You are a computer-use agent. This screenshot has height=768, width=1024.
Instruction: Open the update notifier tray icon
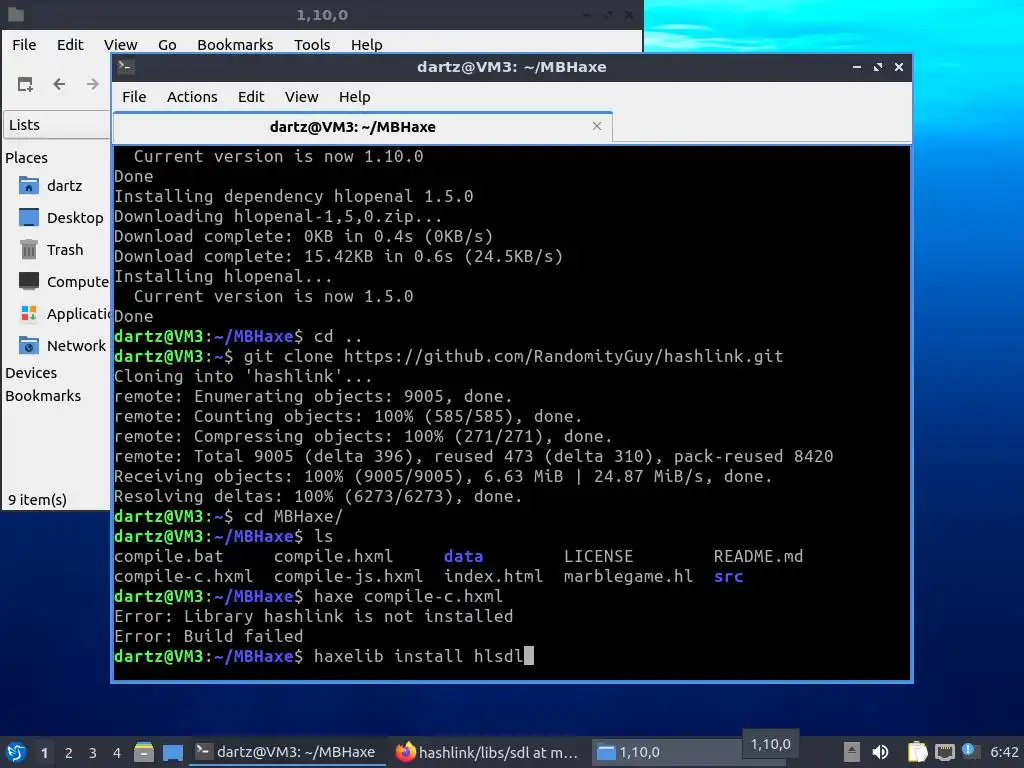970,752
